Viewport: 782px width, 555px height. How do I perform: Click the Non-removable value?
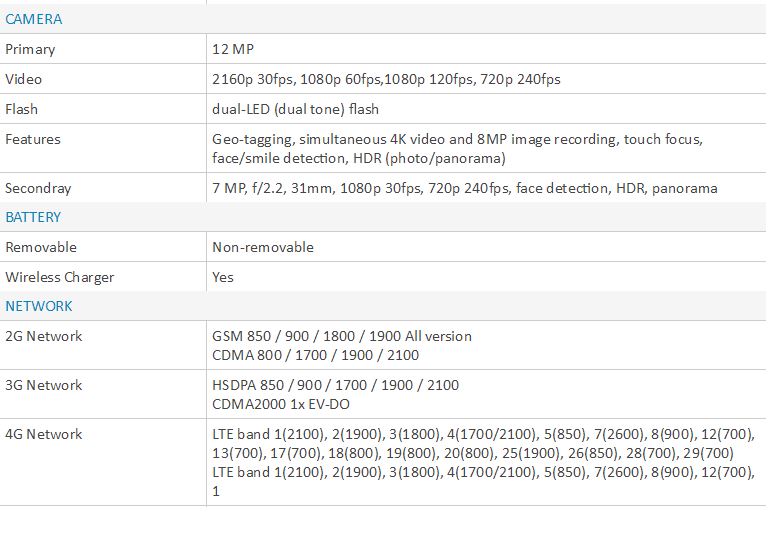[263, 247]
